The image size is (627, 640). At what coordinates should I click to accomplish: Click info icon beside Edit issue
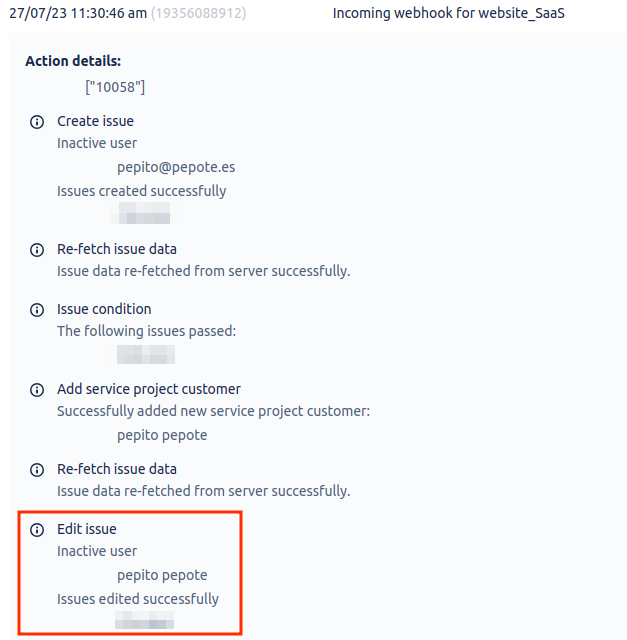[x=37, y=530]
